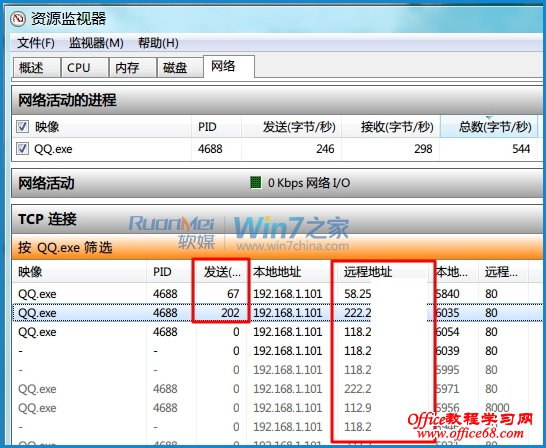Toggle the 映像 select-all checkbox
The image size is (546, 448).
[22, 127]
